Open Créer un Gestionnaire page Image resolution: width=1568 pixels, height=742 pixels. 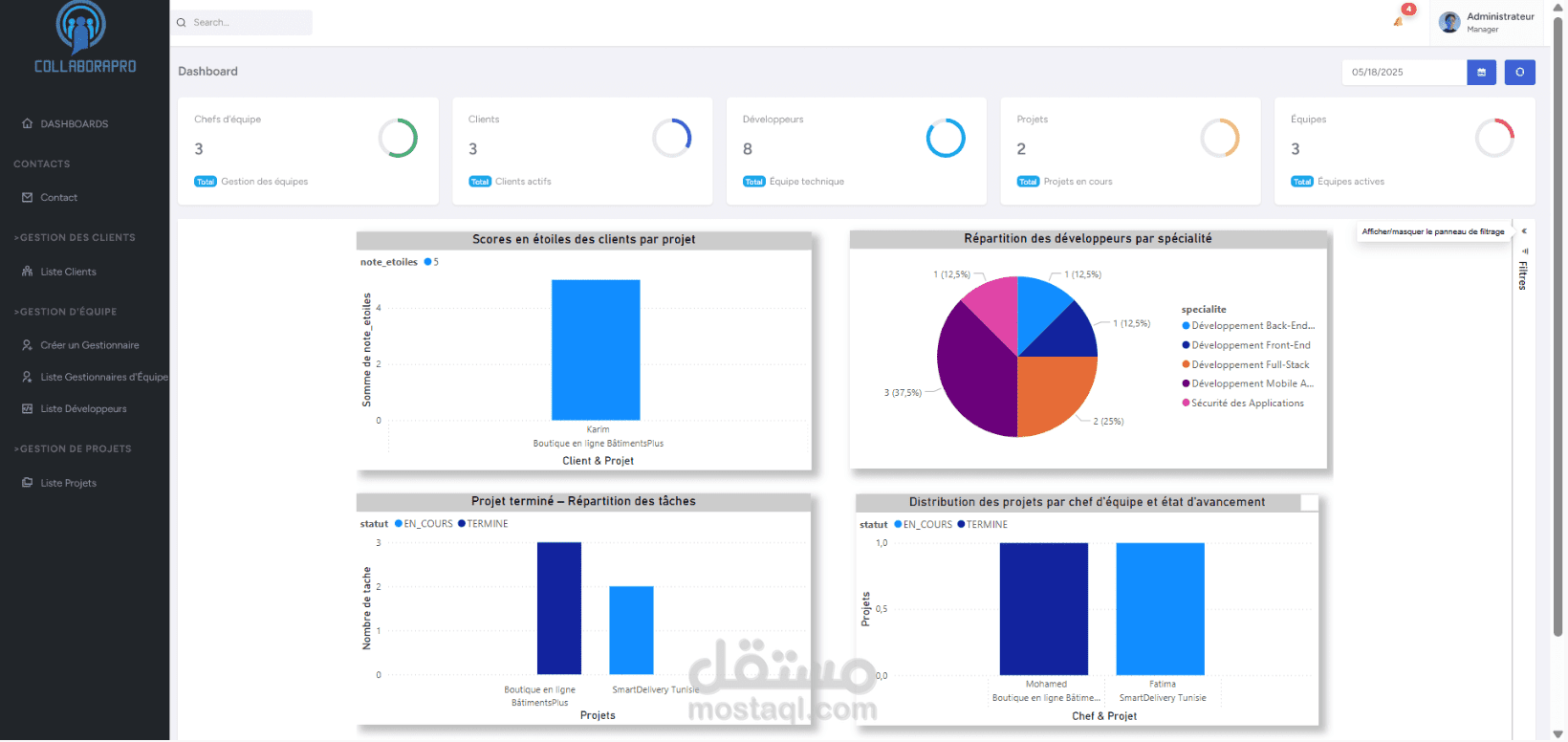click(90, 345)
